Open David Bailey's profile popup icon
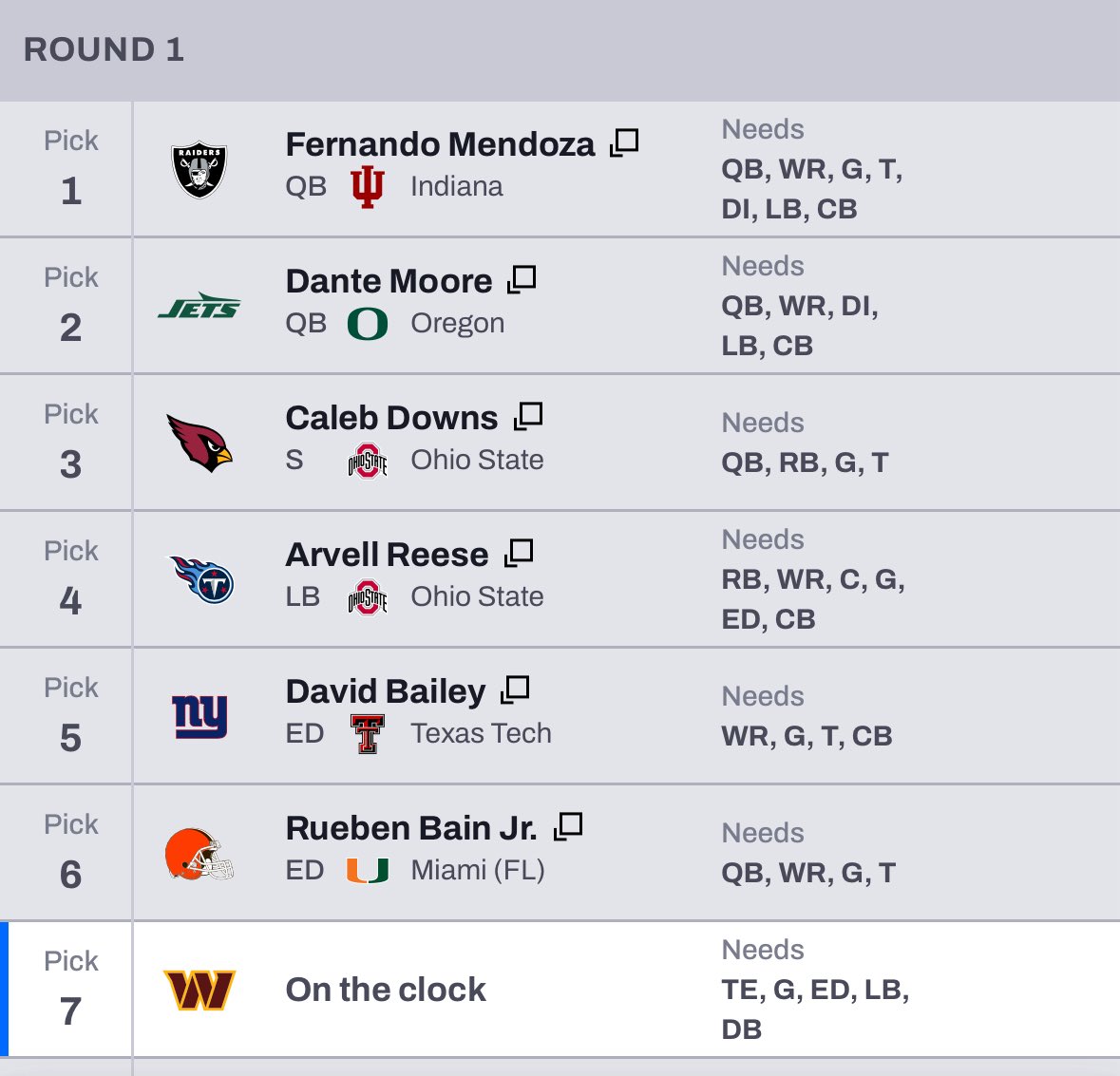Screen dimensions: 1120x1076 coord(515,690)
